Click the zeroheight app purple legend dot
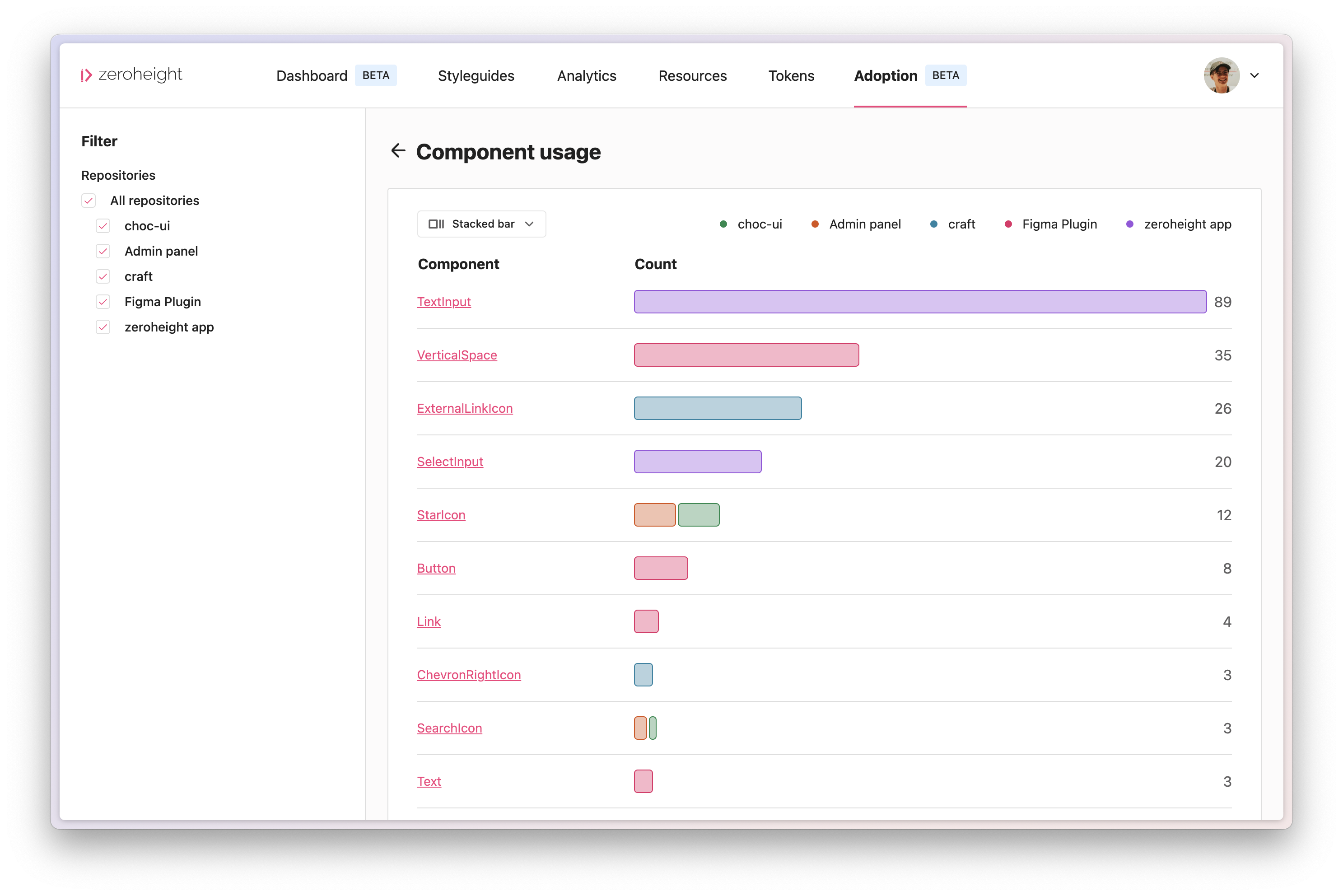The width and height of the screenshot is (1343, 896). click(1129, 224)
